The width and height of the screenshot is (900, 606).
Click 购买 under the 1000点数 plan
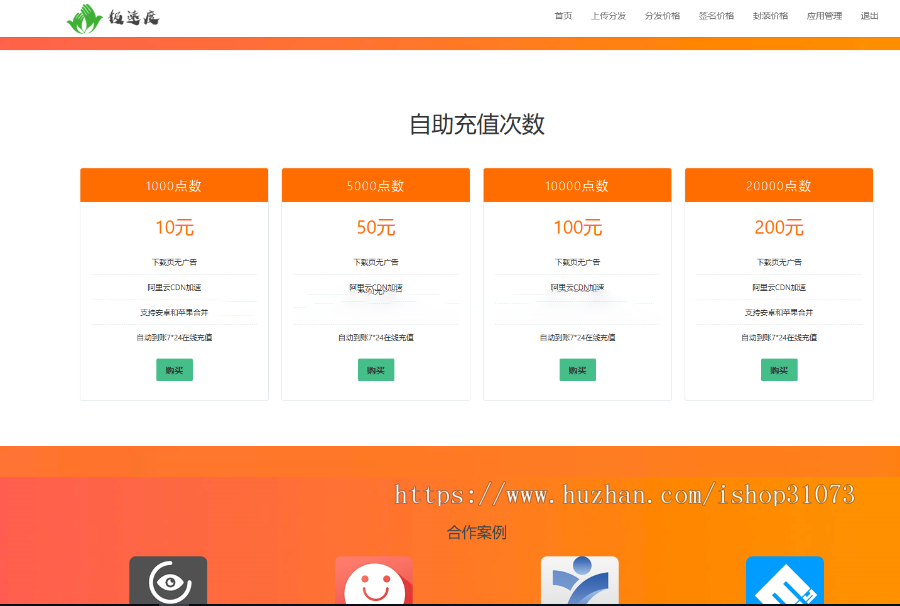pos(174,369)
